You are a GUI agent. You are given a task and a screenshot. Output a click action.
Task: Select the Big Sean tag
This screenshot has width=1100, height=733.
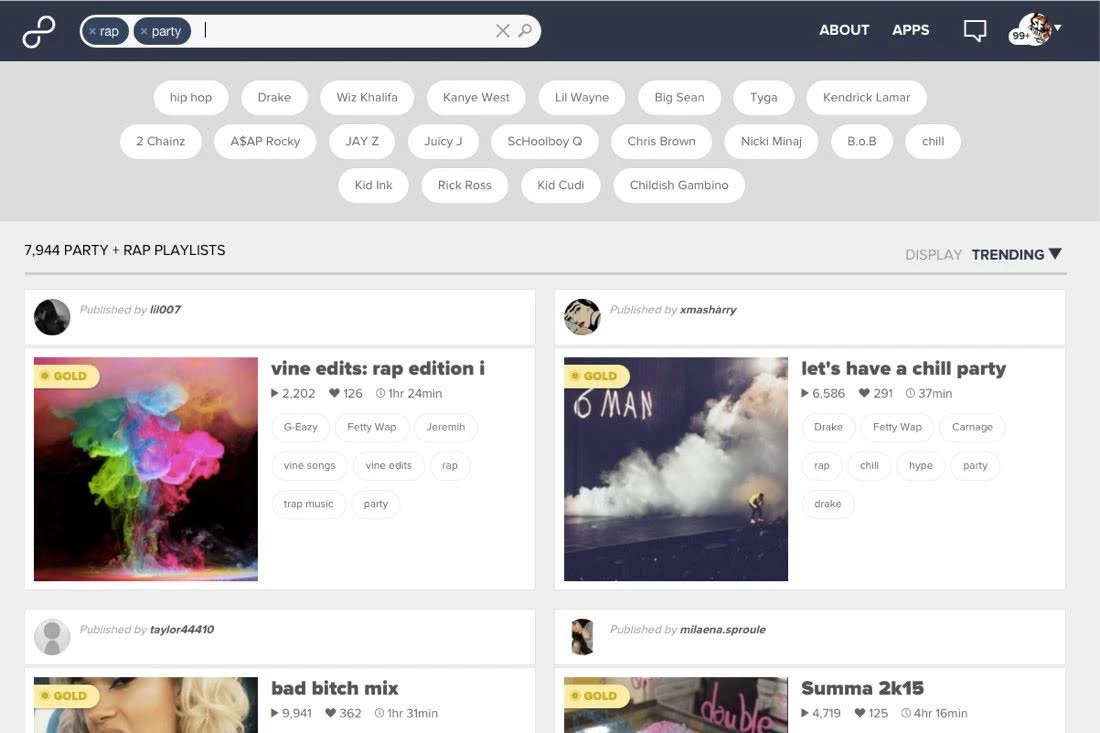[x=680, y=97]
